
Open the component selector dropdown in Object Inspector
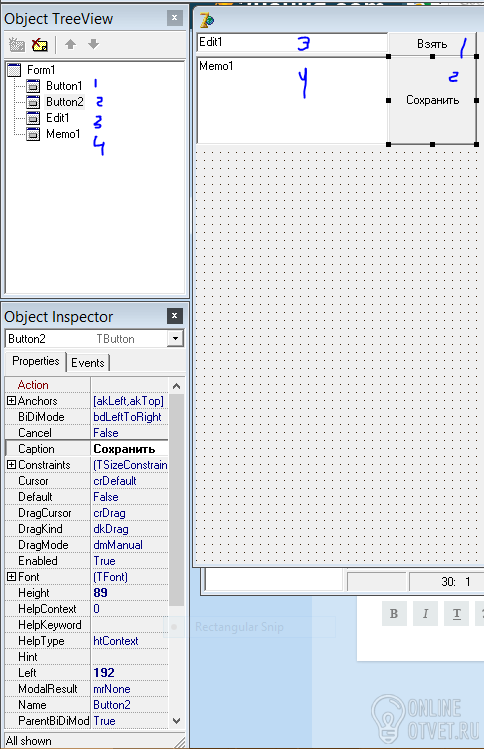[175, 339]
